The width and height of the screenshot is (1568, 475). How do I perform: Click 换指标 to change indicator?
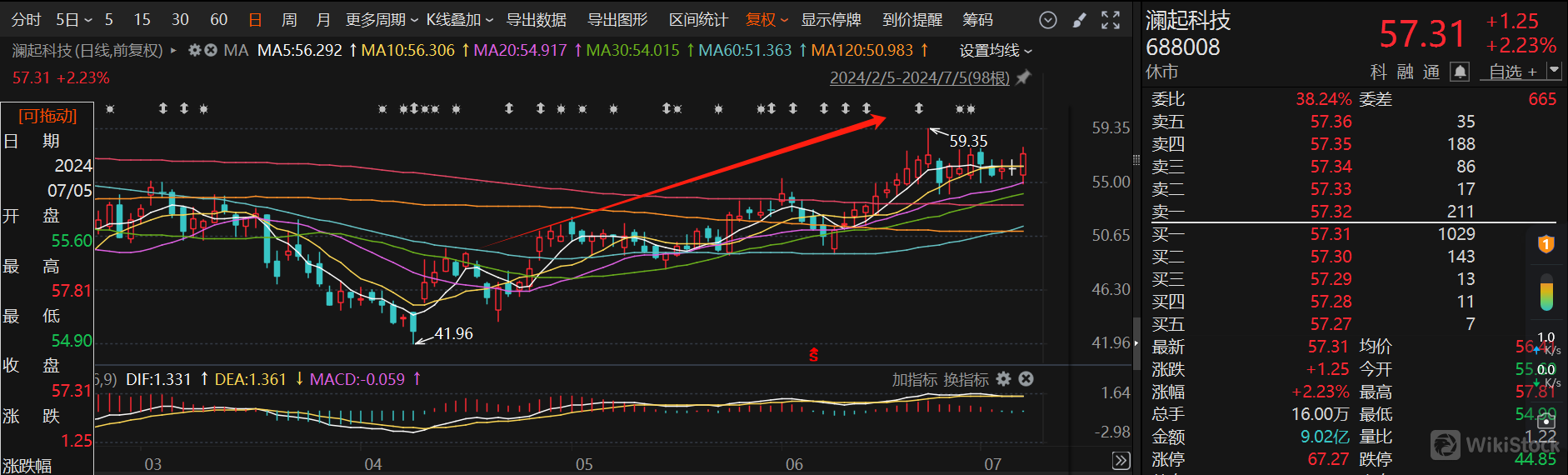click(x=966, y=380)
